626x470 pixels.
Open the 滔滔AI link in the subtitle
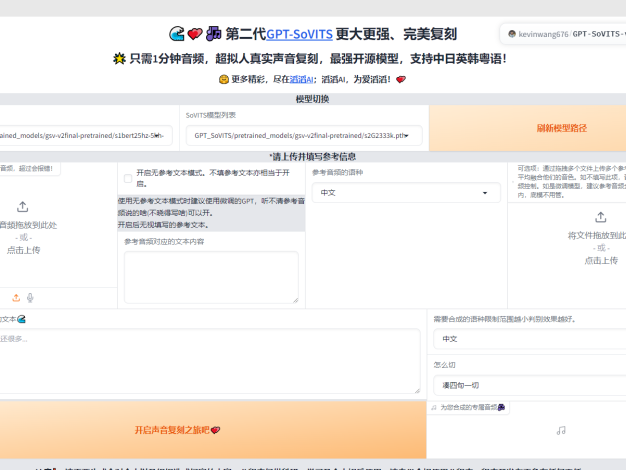[301, 79]
